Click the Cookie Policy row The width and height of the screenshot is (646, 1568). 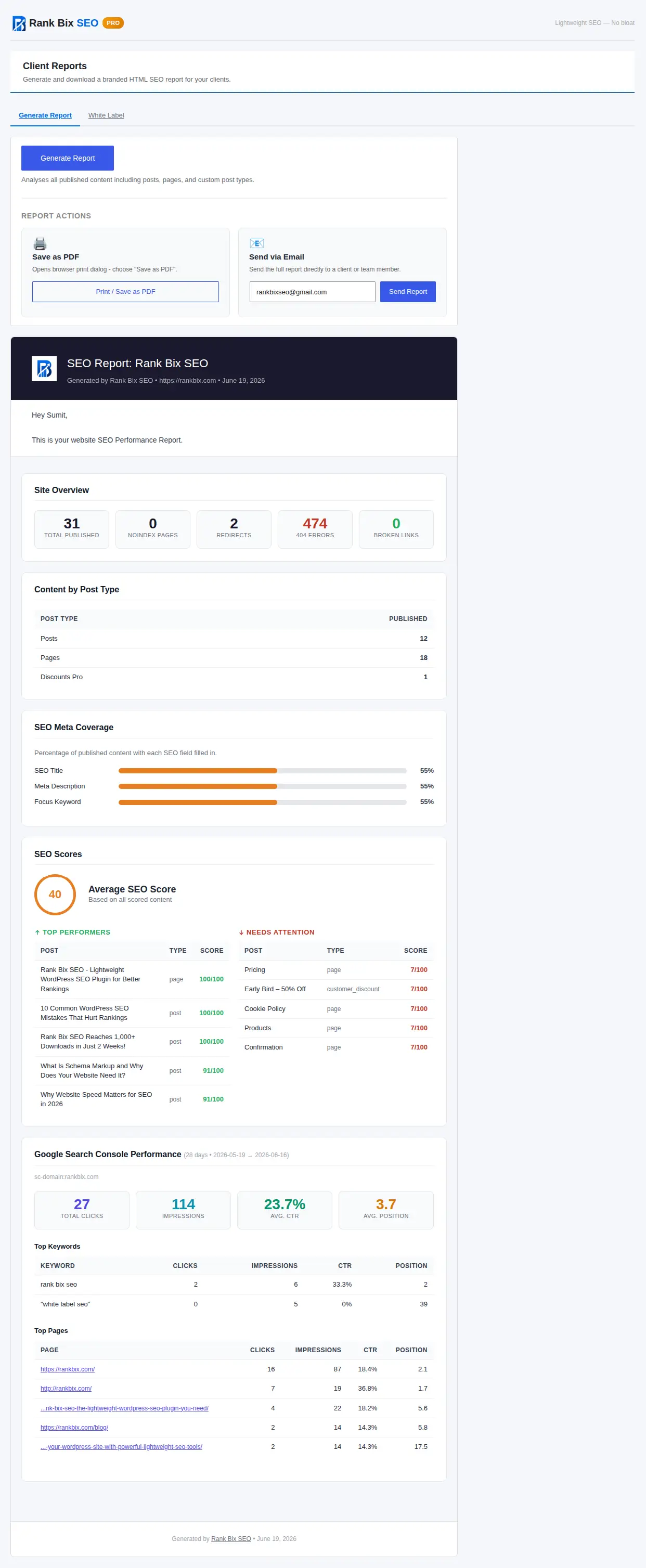(x=336, y=1008)
